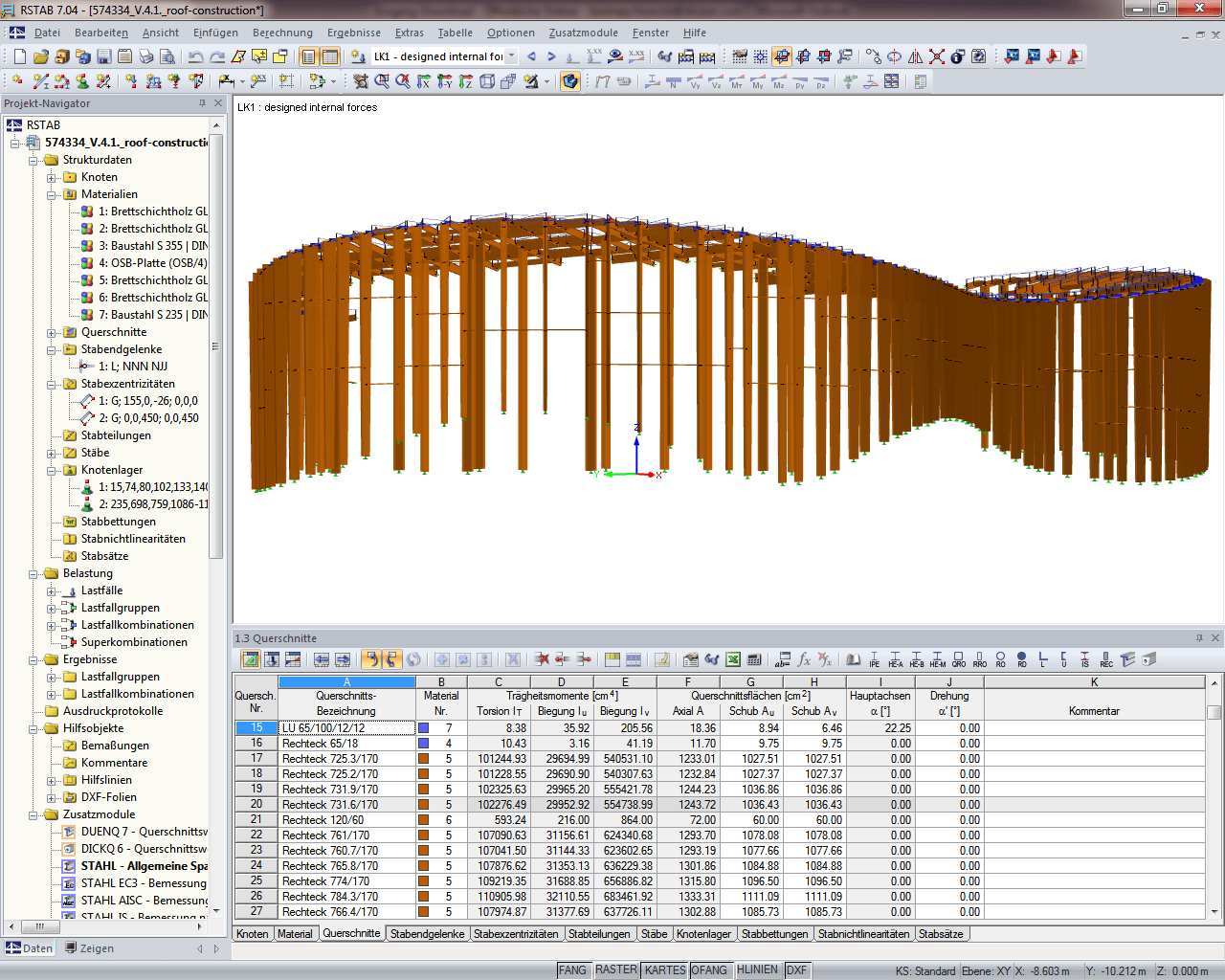Select the isometric view icon
This screenshot has width=1225, height=980.
point(488,80)
